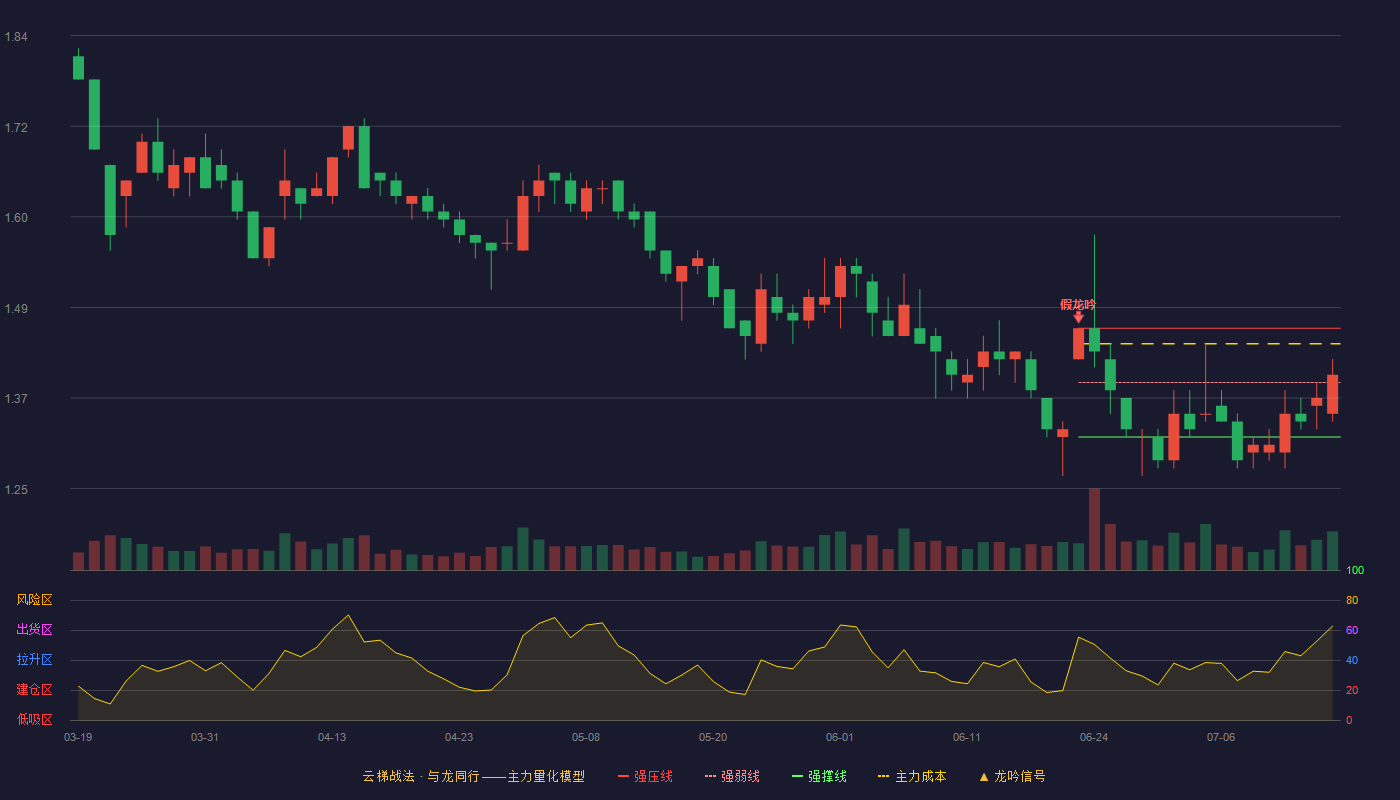The height and width of the screenshot is (800, 1400).
Task: Click the tallest red volume bar
Action: click(x=1094, y=529)
